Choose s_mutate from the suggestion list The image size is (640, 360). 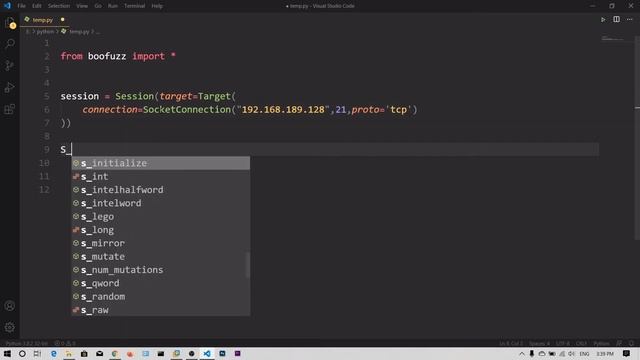(x=161, y=256)
